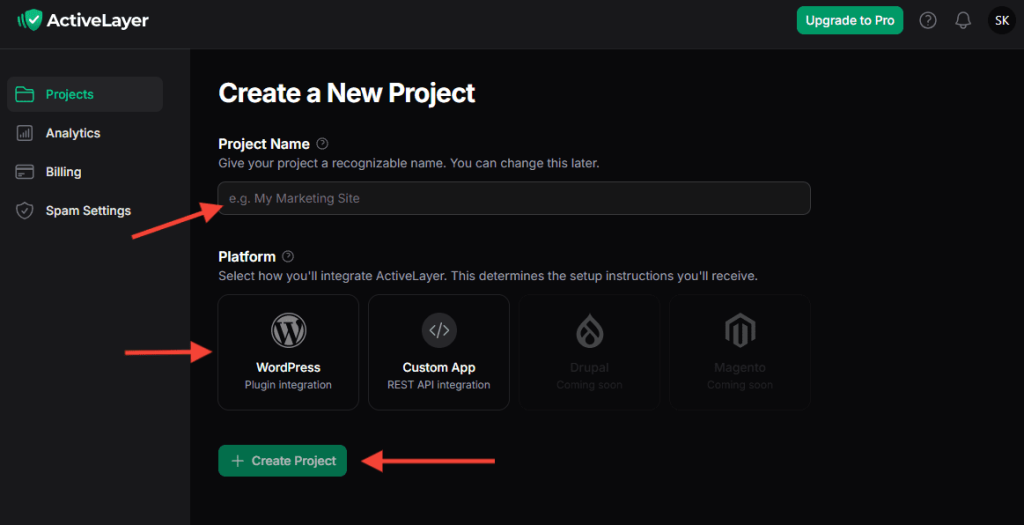Click the Create Project button

(282, 461)
